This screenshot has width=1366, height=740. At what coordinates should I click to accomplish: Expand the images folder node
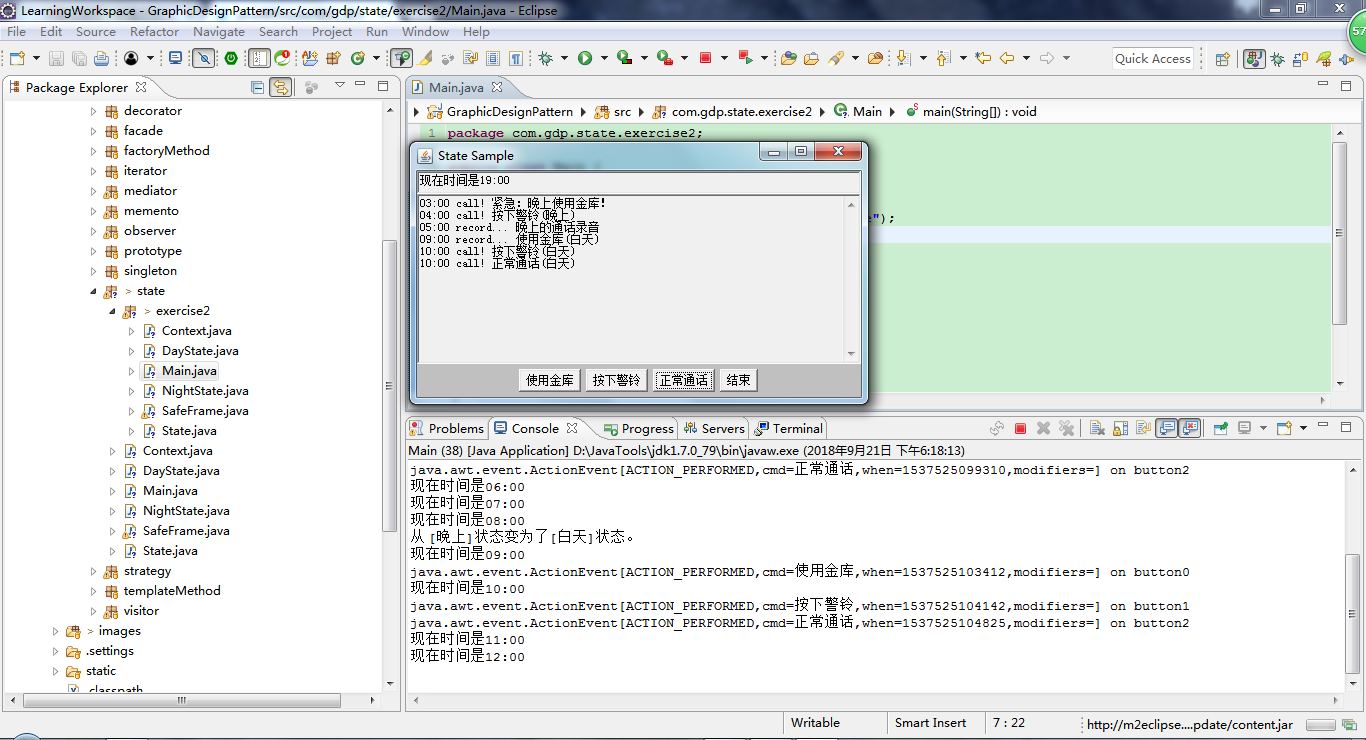(55, 631)
